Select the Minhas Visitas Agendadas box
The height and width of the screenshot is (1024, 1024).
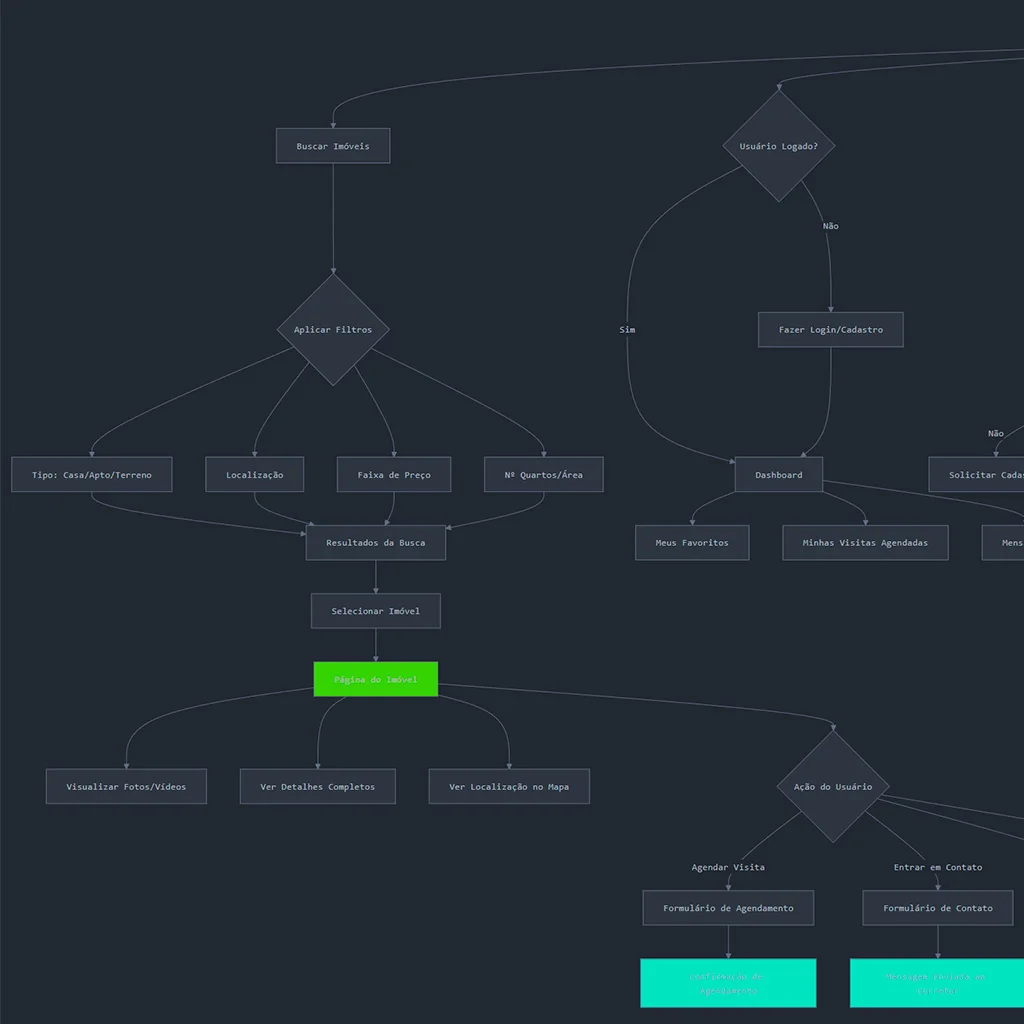tap(865, 543)
